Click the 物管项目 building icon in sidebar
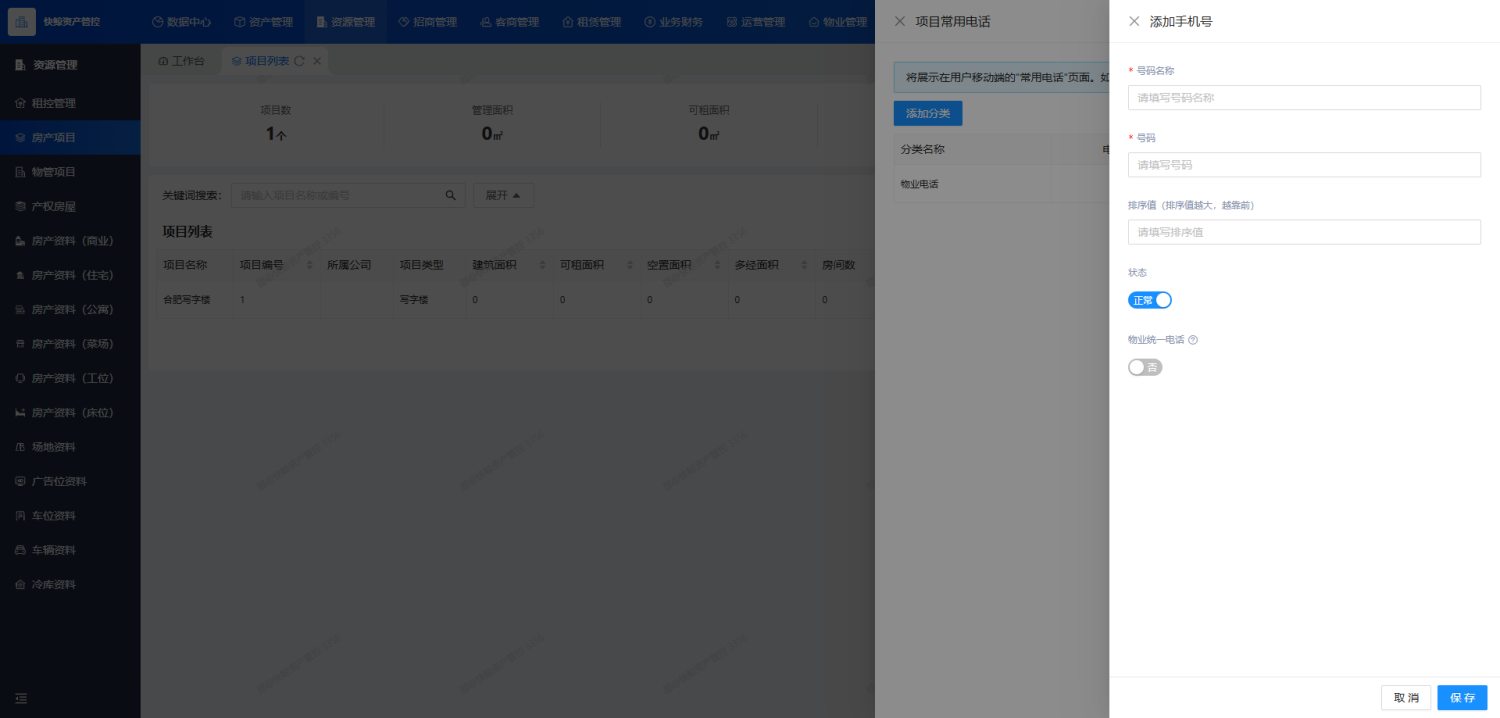 point(20,172)
